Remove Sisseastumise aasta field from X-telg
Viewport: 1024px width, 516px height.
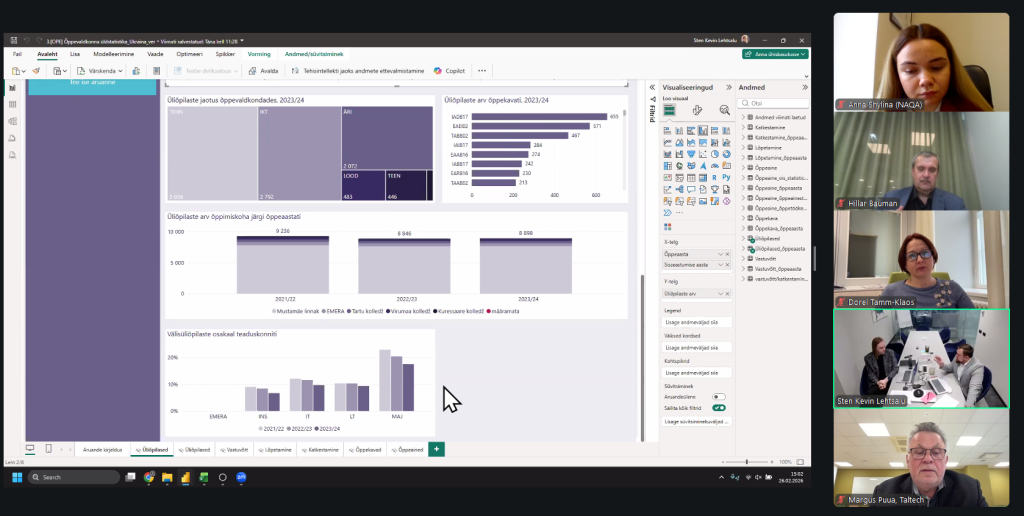point(727,265)
